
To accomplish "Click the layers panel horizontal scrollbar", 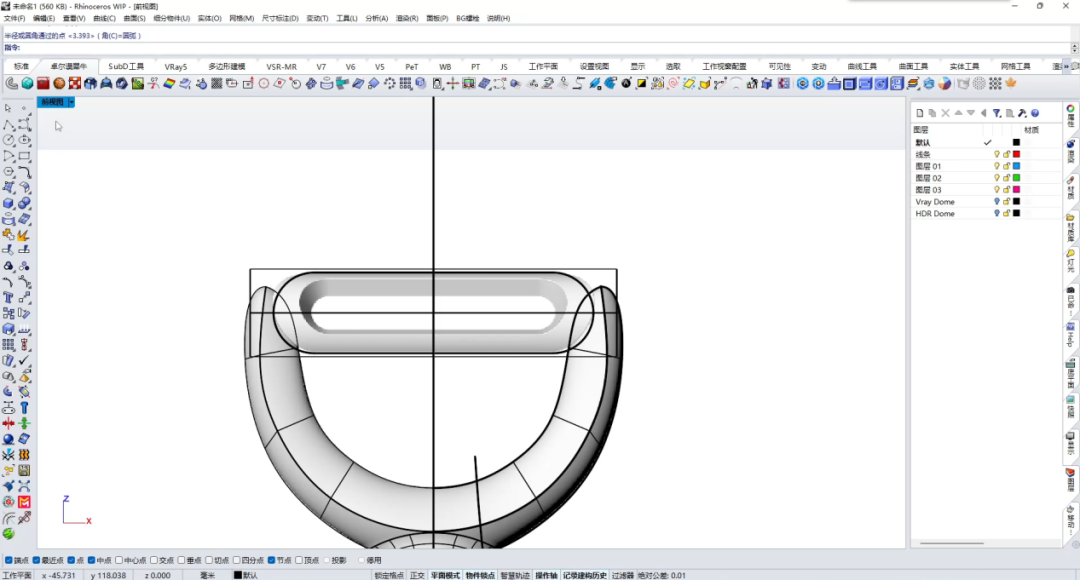I will [x=952, y=543].
